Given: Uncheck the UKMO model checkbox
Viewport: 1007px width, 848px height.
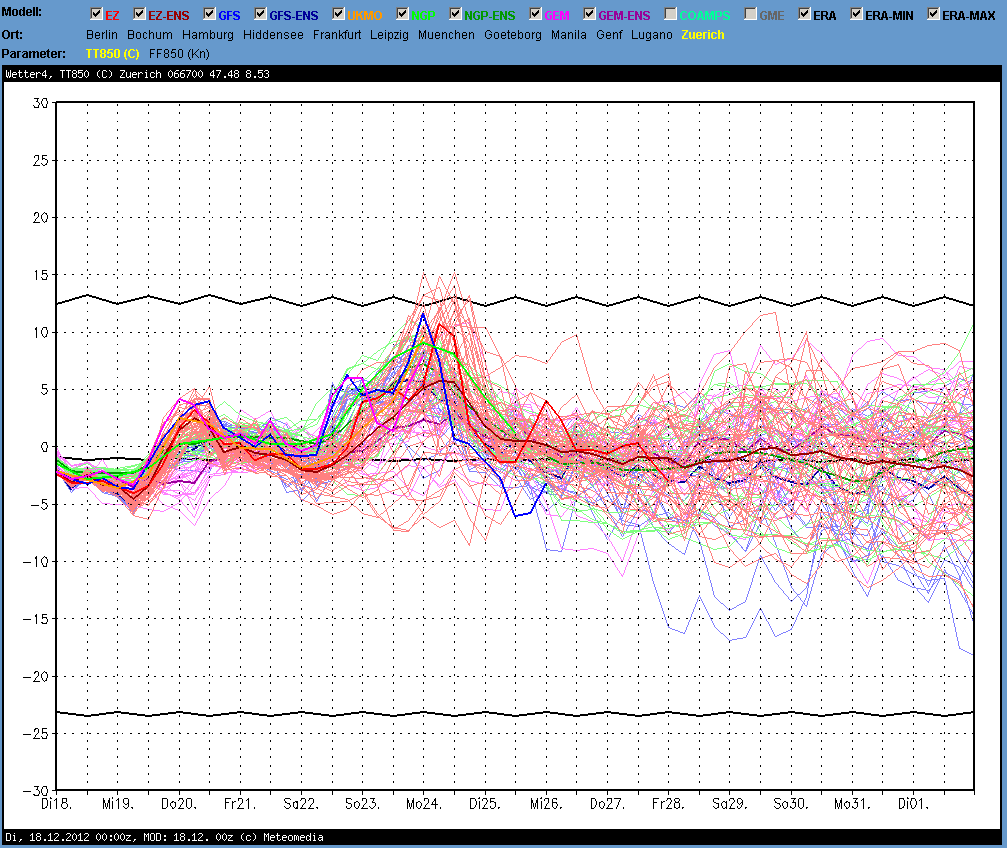Looking at the screenshot, I should tap(339, 15).
